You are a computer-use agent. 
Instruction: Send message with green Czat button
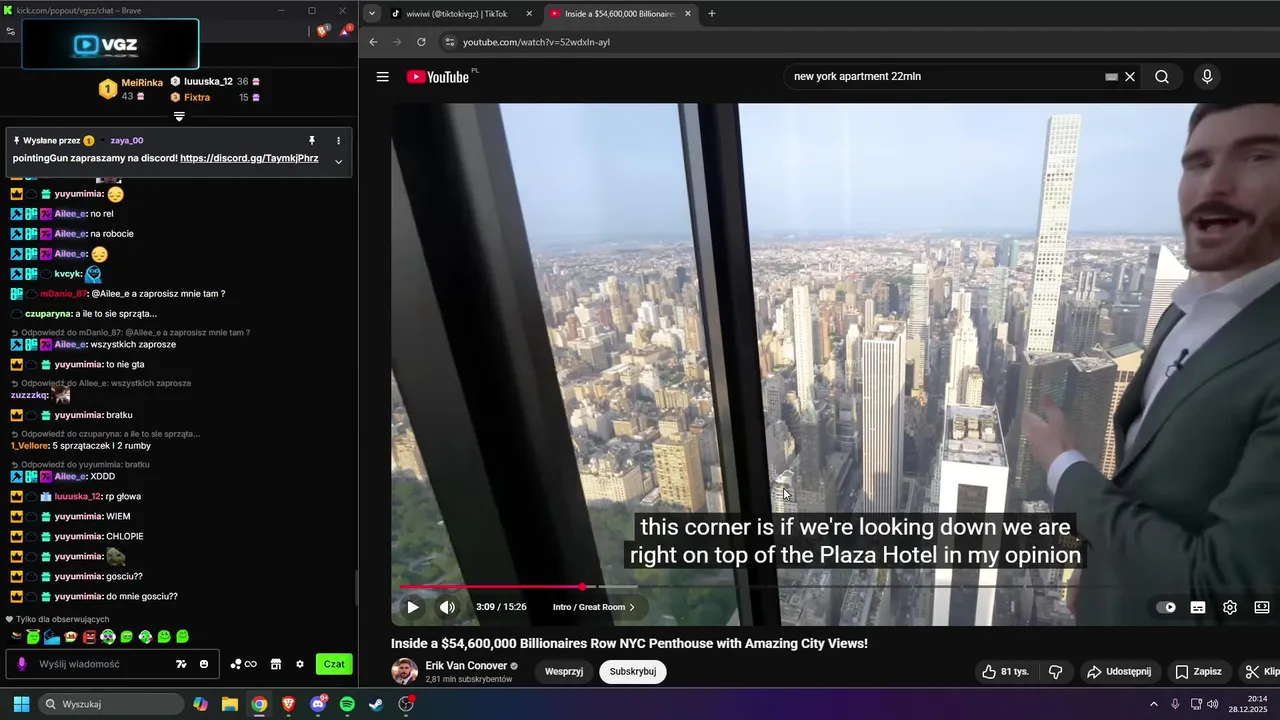[334, 664]
